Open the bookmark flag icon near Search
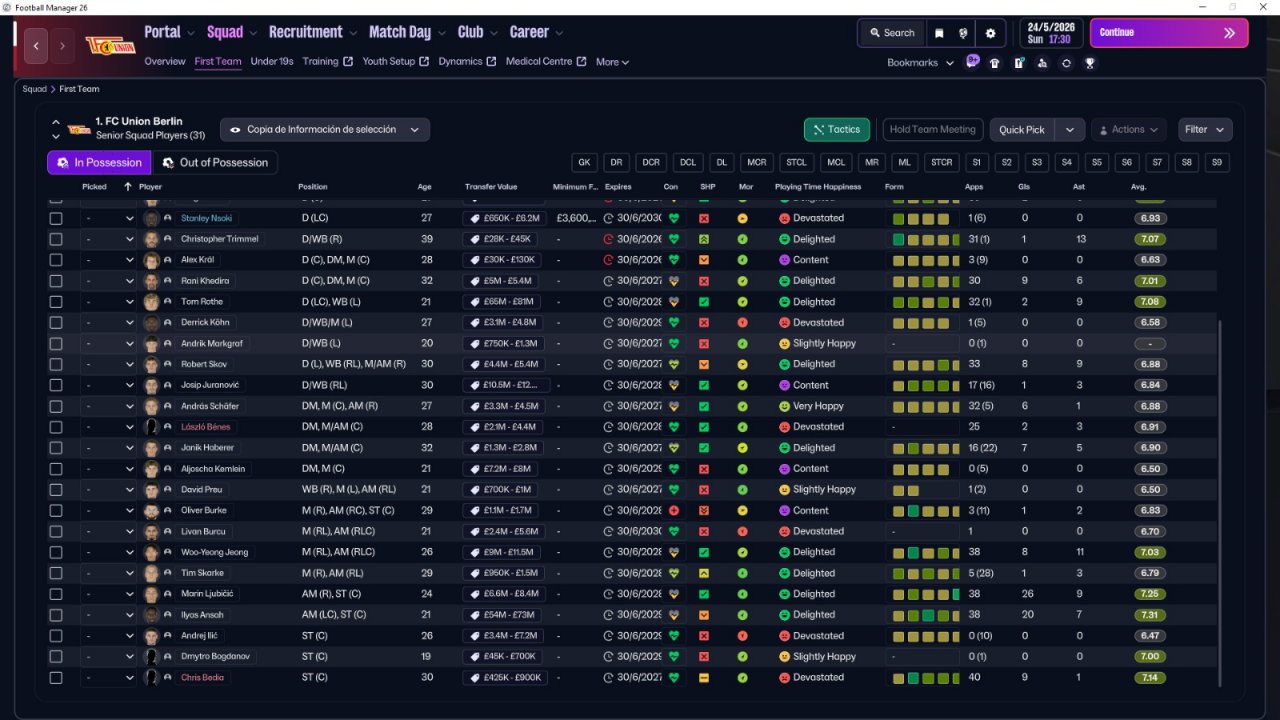 coord(939,33)
